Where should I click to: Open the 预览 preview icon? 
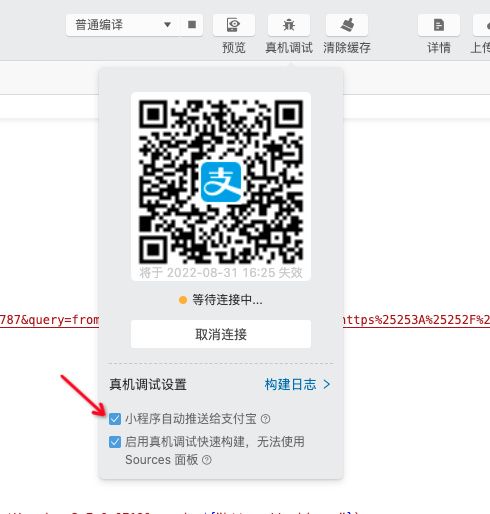234,25
